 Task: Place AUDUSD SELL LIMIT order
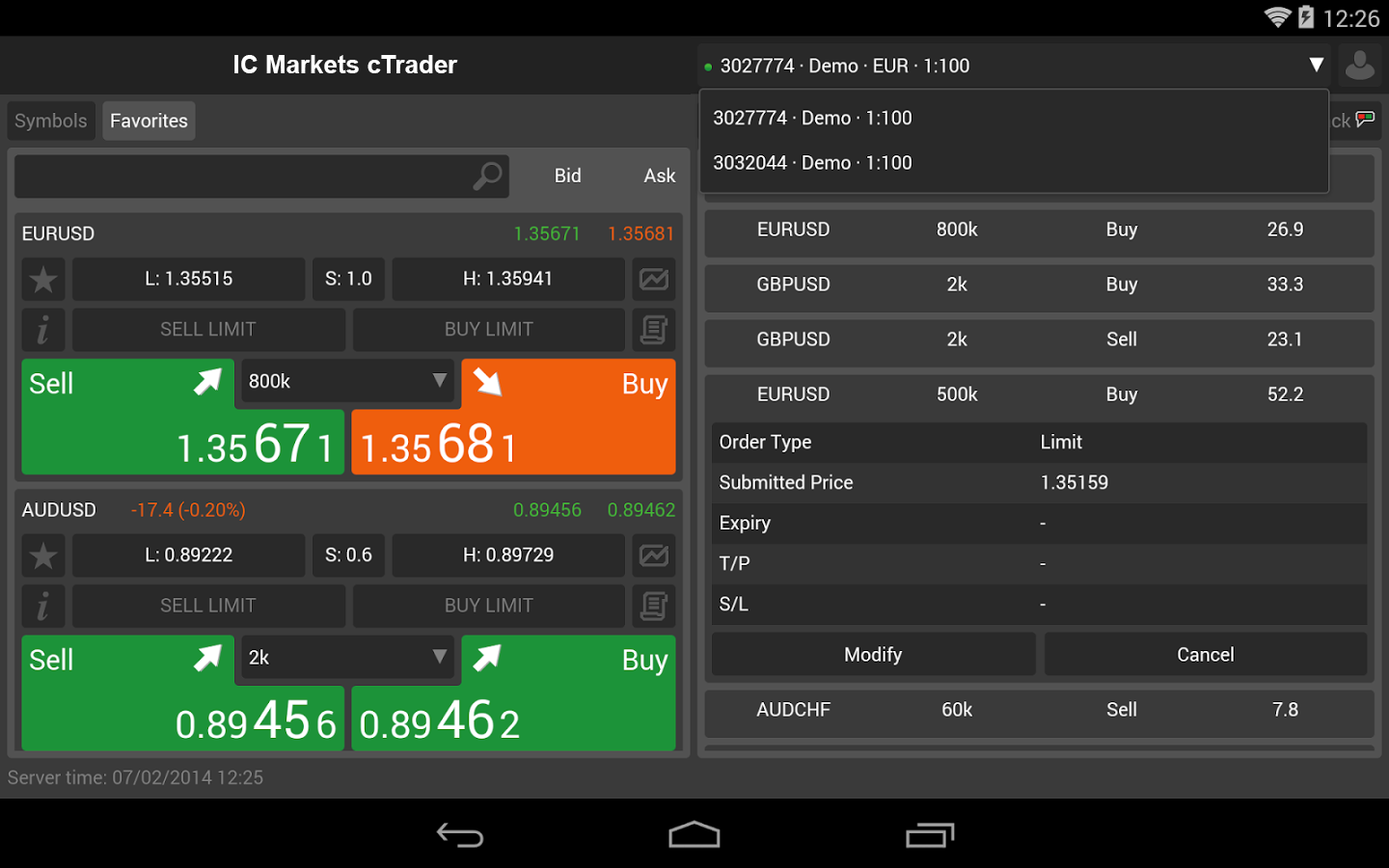click(x=208, y=607)
